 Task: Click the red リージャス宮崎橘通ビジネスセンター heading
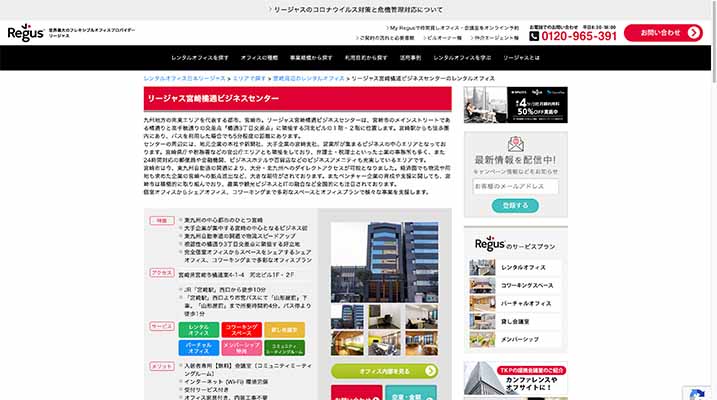[x=298, y=99]
